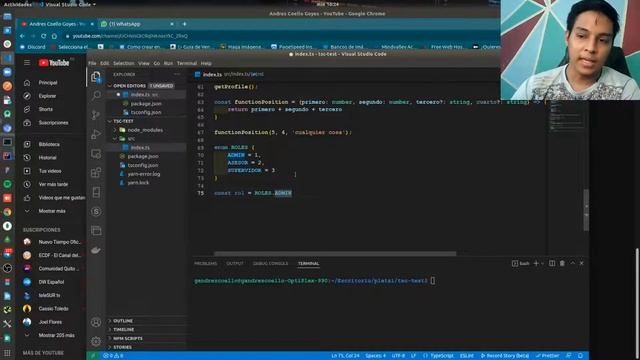Open package.json in the TSC-TEST tree
The image size is (640, 360).
143,156
